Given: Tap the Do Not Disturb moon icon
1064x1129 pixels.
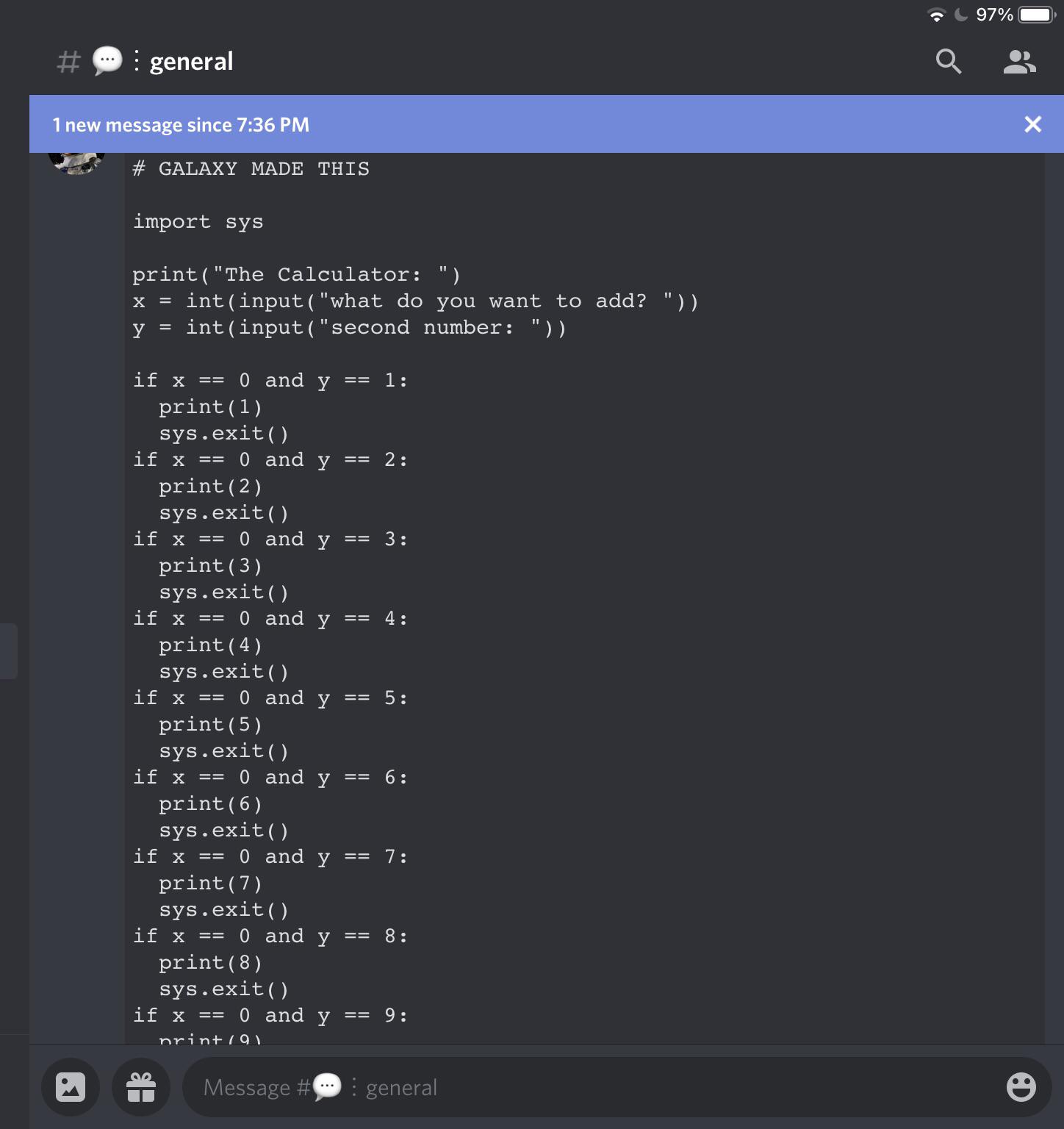Looking at the screenshot, I should click(960, 14).
